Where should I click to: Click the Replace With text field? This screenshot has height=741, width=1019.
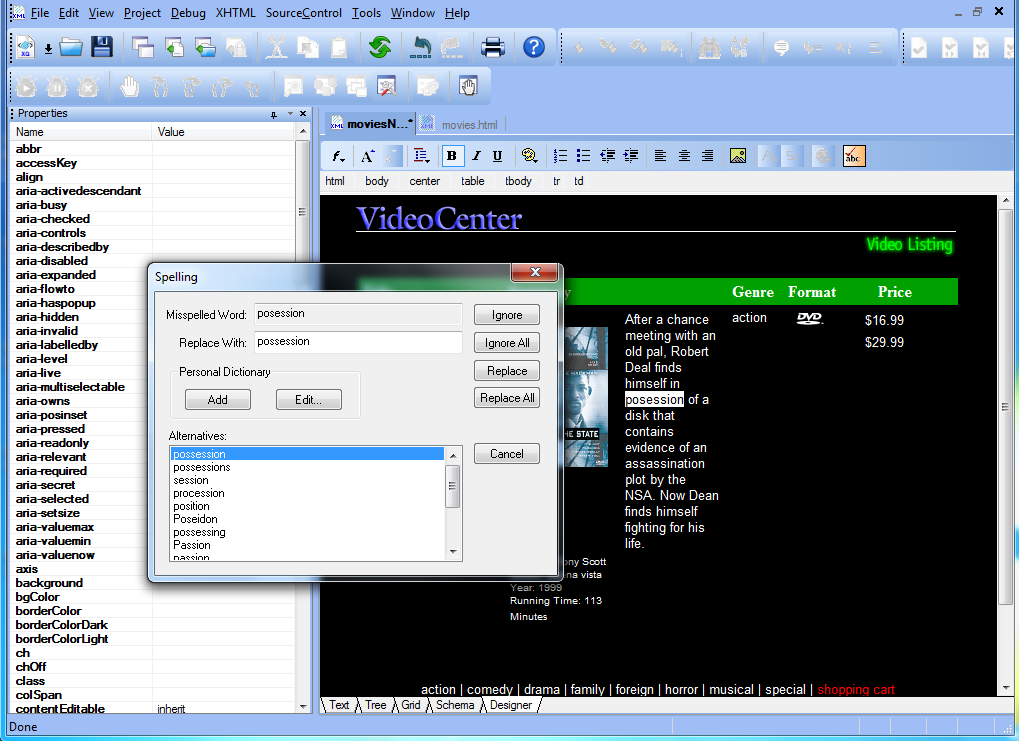[357, 342]
